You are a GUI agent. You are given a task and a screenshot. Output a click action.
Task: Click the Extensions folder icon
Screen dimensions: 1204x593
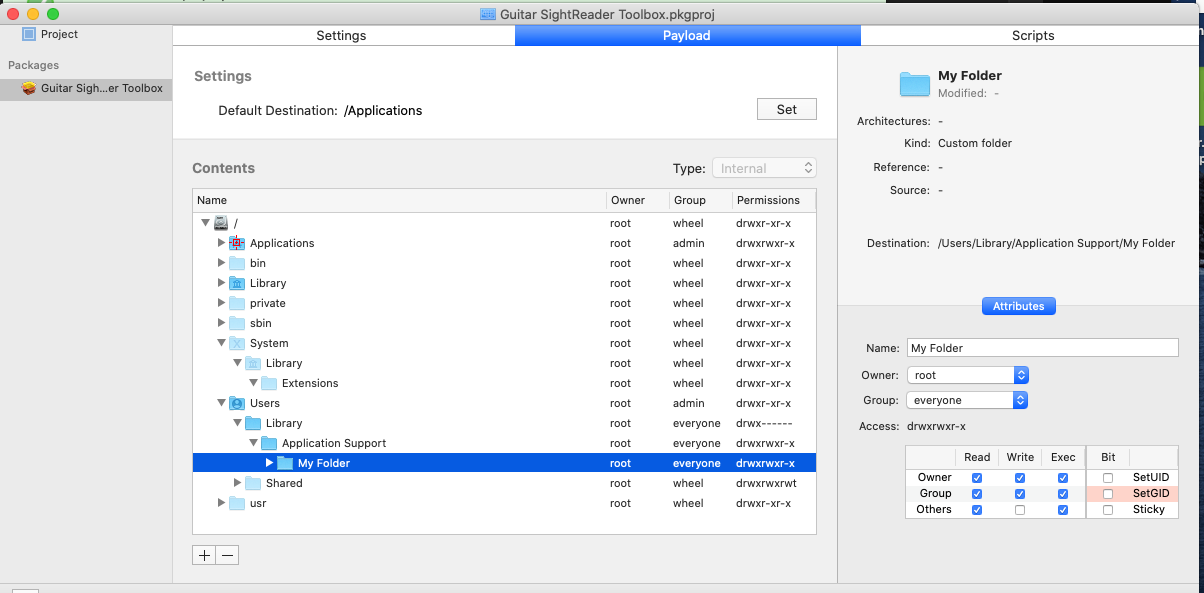pos(269,383)
